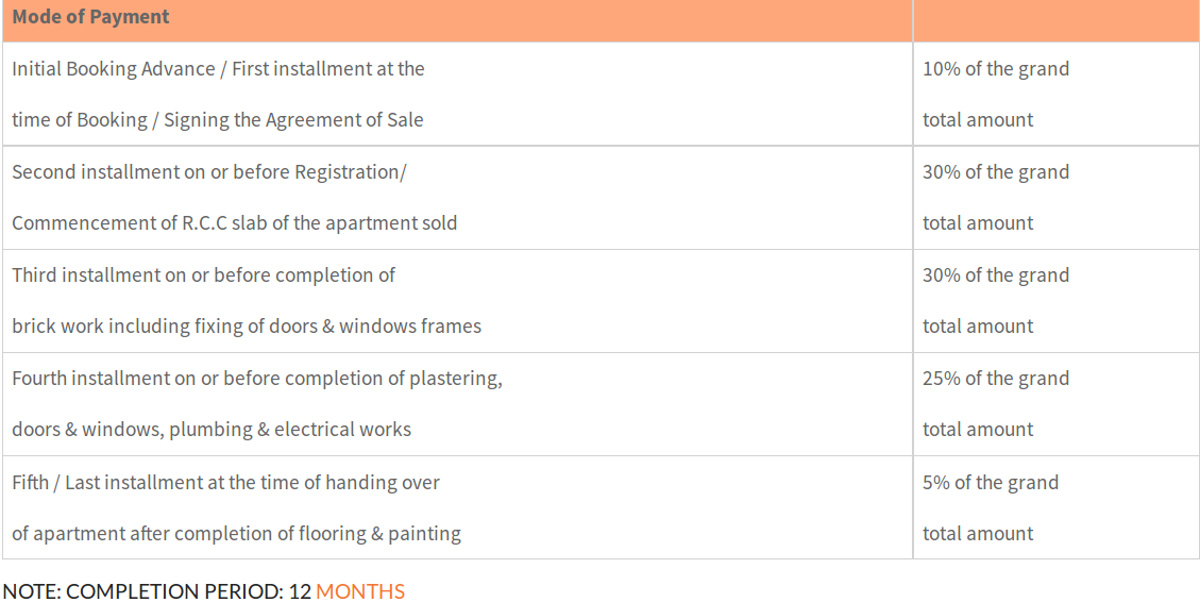Select the "25% of the grand" cell text
This screenshot has width=1200, height=602.
(x=995, y=378)
